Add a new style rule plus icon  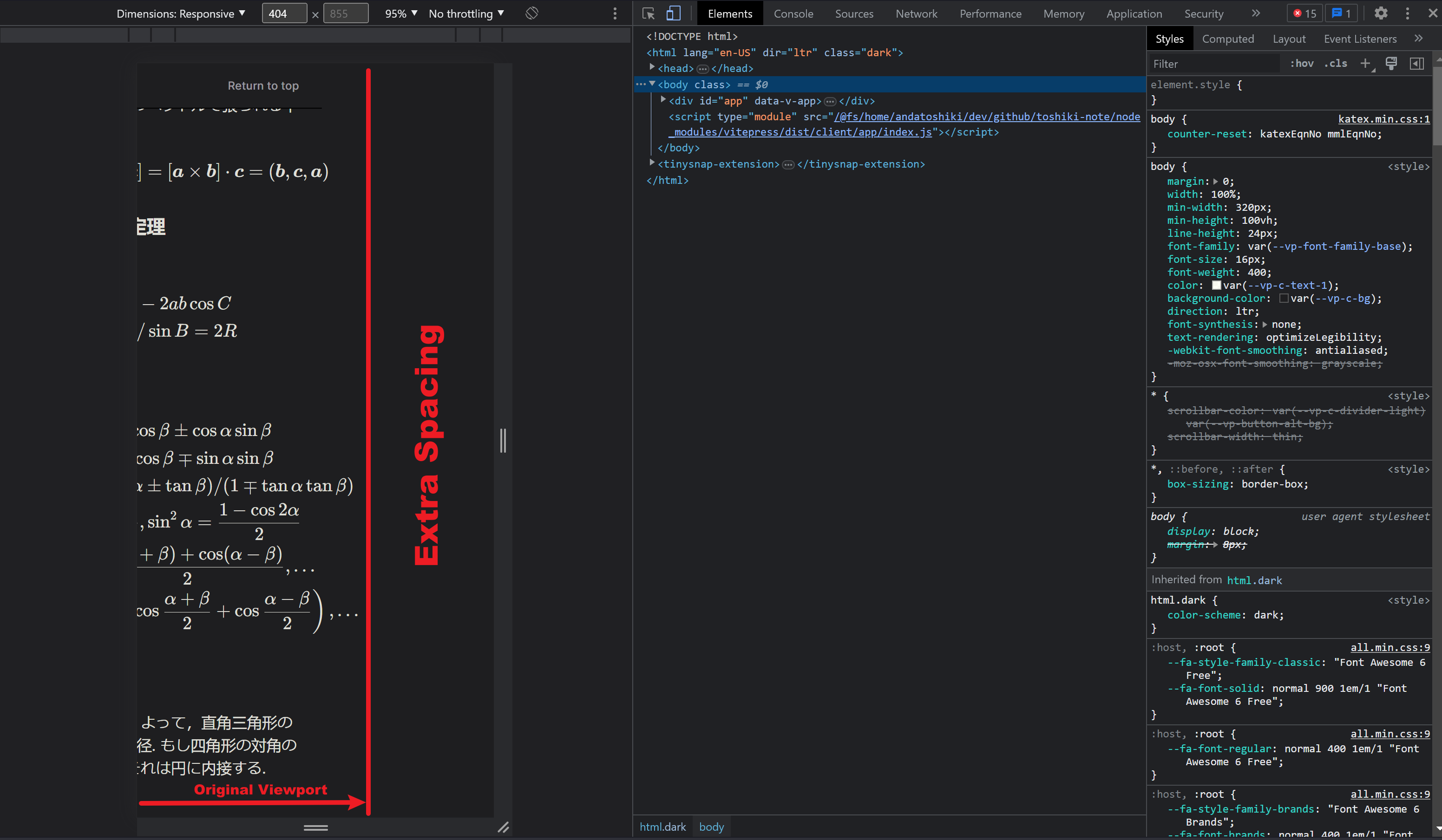[x=1366, y=64]
